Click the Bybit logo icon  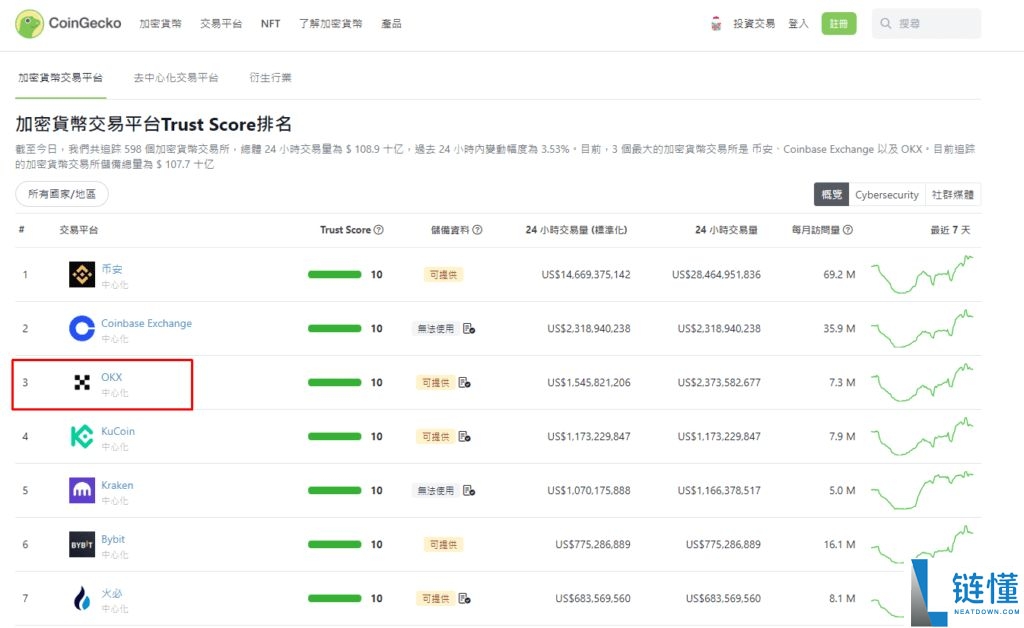[x=82, y=544]
